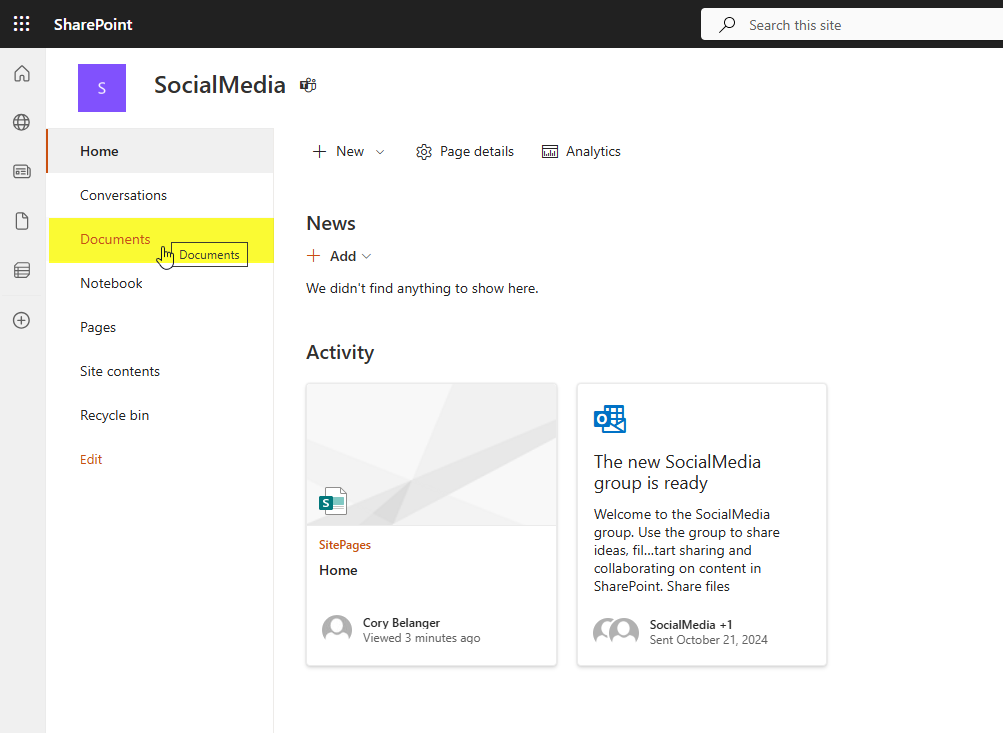Viewport: 1003px width, 733px height.
Task: Click the SocialMedia +1 avatars
Action: (616, 631)
